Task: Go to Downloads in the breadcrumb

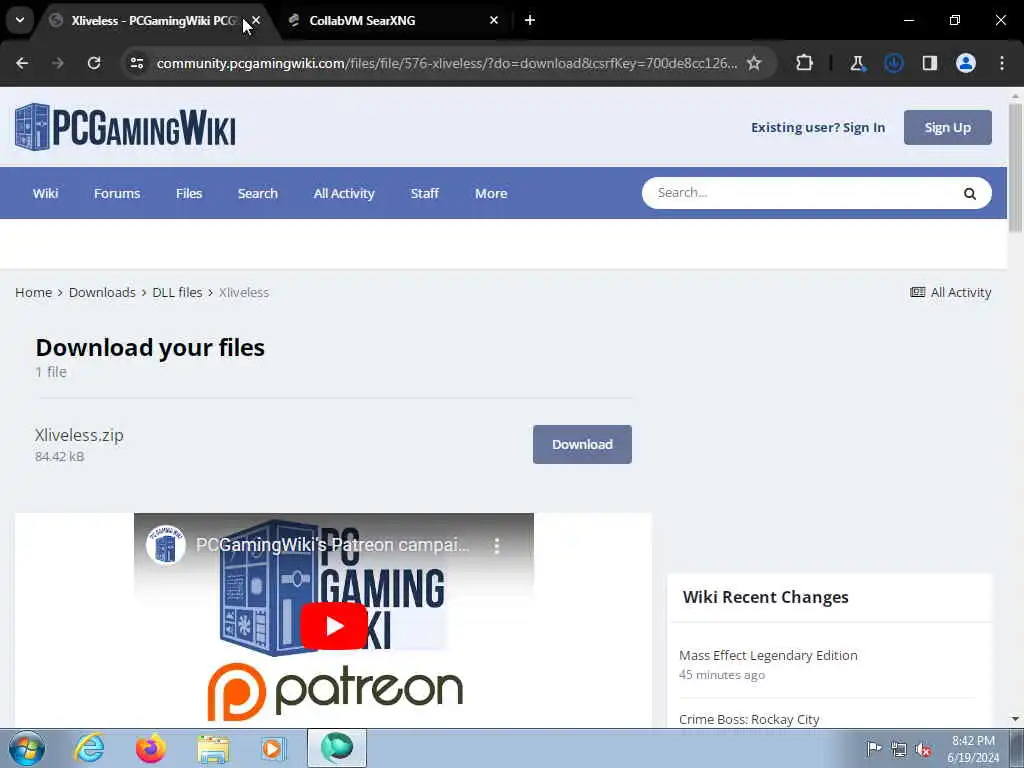Action: (102, 293)
